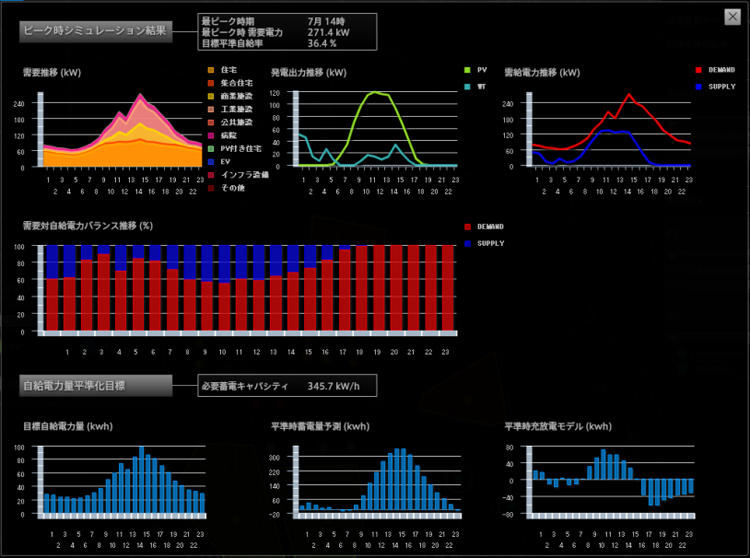Image resolution: width=750 pixels, height=558 pixels.
Task: Select the 住宅 legend color swatch
Action: (211, 69)
